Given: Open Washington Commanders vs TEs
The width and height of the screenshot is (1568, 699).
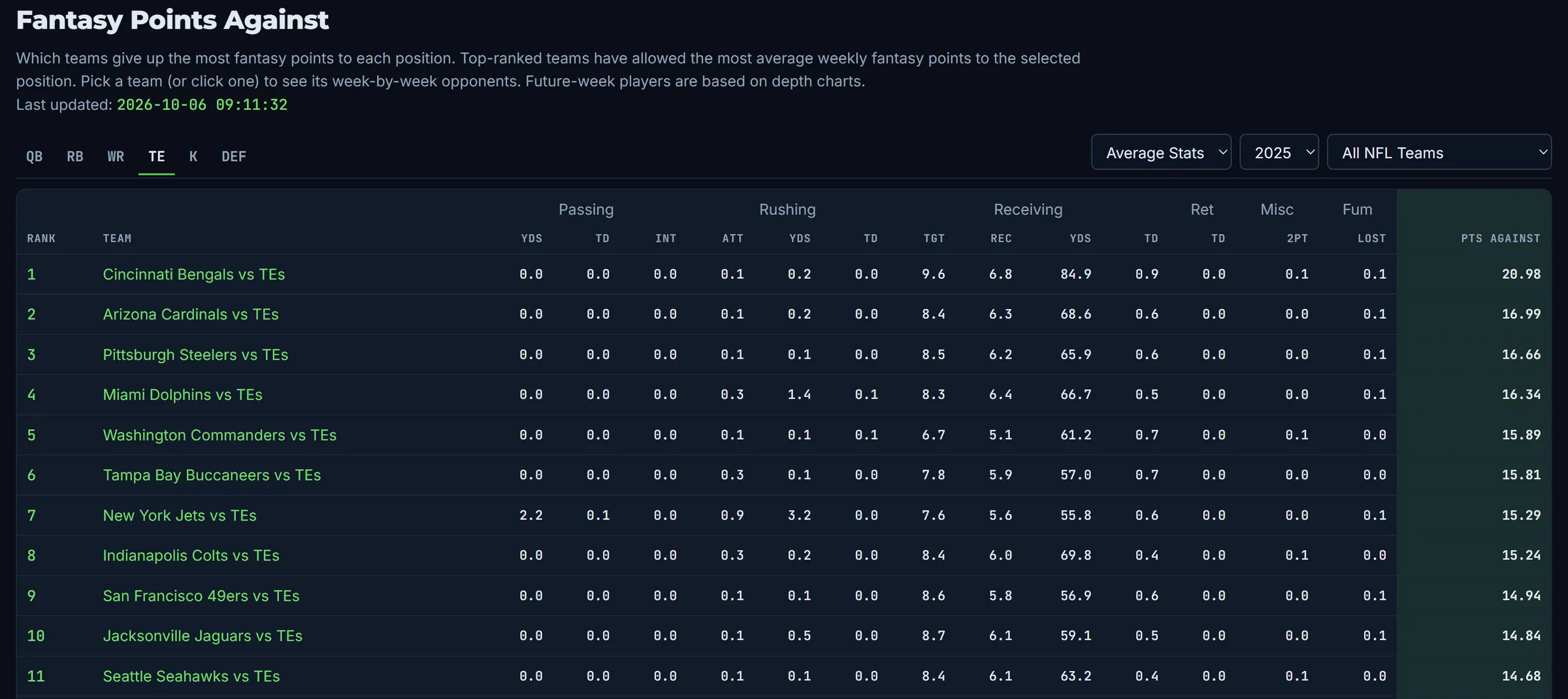Looking at the screenshot, I should click(x=220, y=435).
